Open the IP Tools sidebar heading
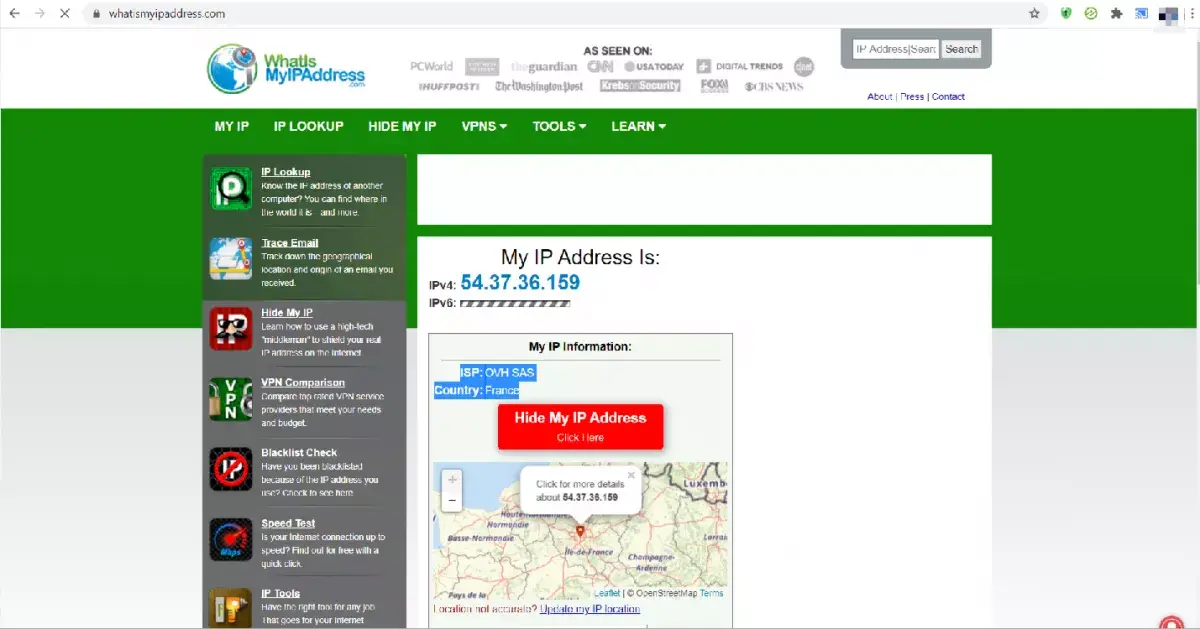This screenshot has width=1200, height=629. (281, 594)
